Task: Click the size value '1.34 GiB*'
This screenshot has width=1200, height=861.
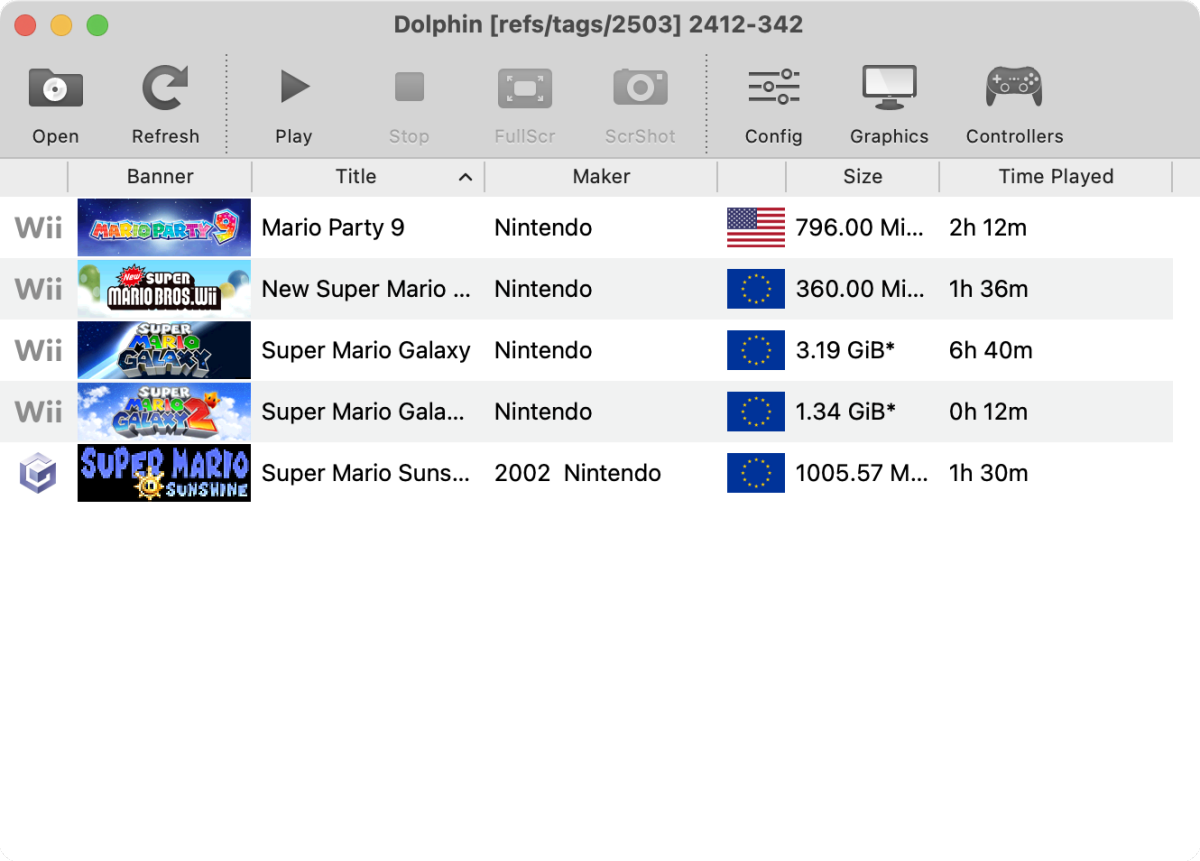Action: (845, 412)
